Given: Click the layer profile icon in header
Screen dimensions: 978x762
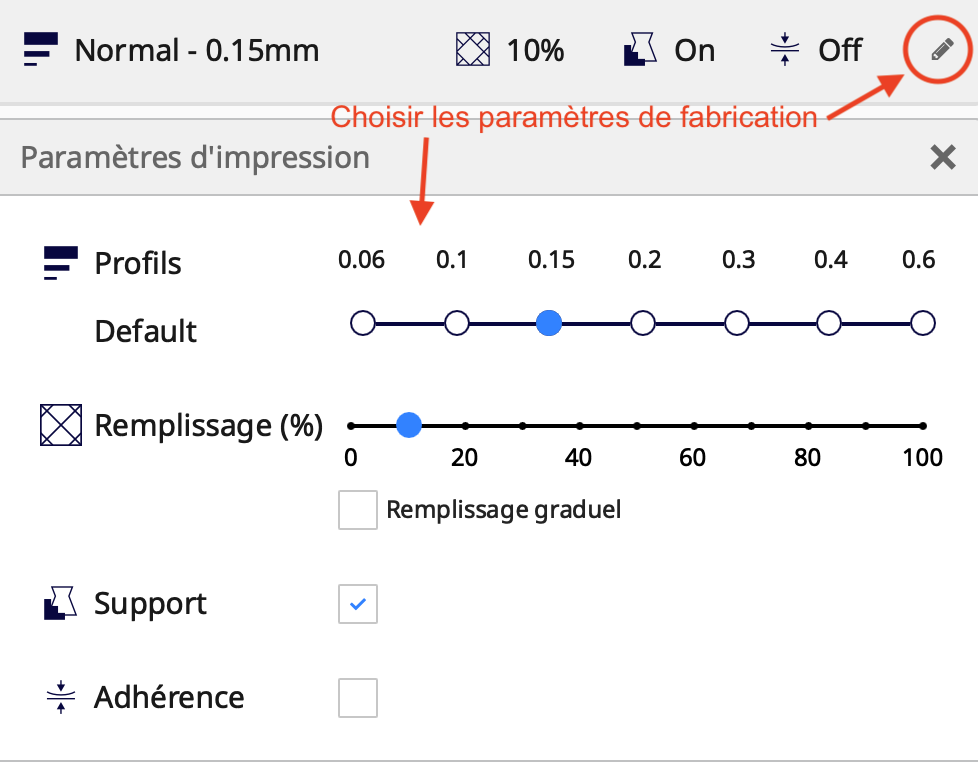Looking at the screenshot, I should (41, 49).
